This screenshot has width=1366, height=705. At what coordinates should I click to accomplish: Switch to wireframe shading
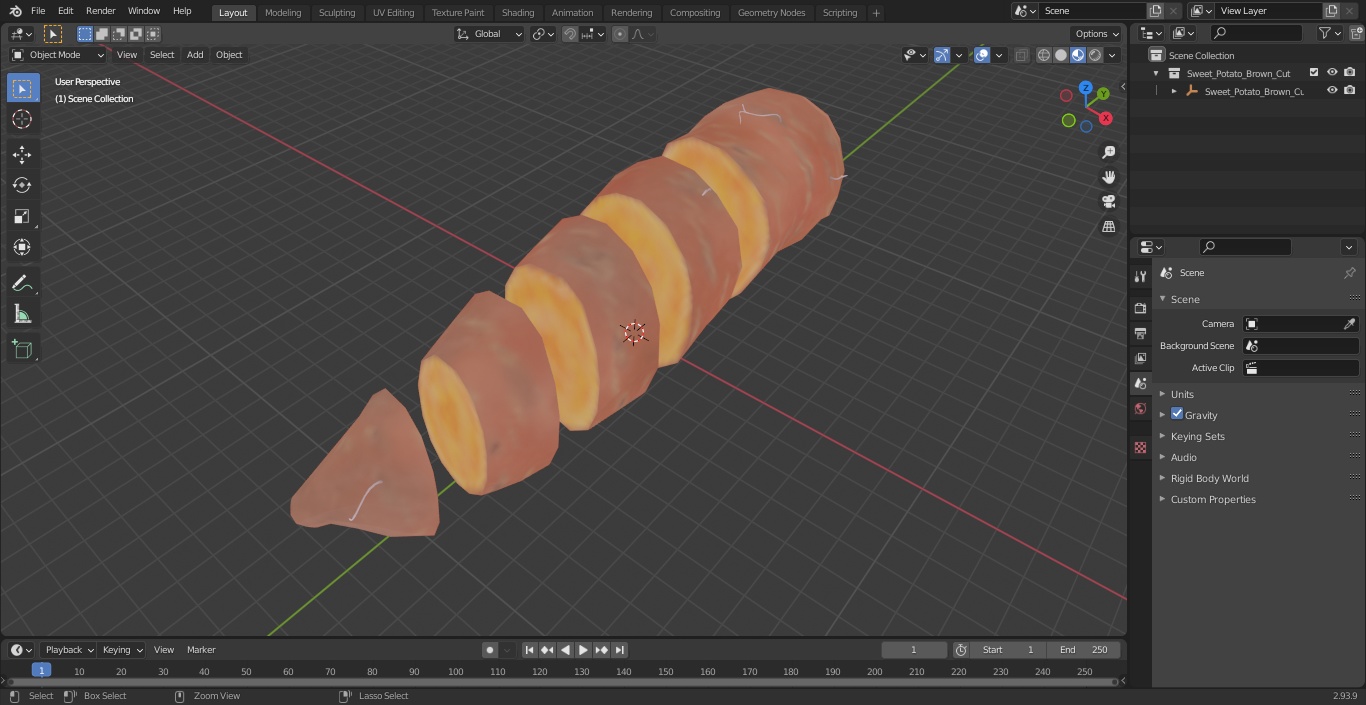[1044, 55]
